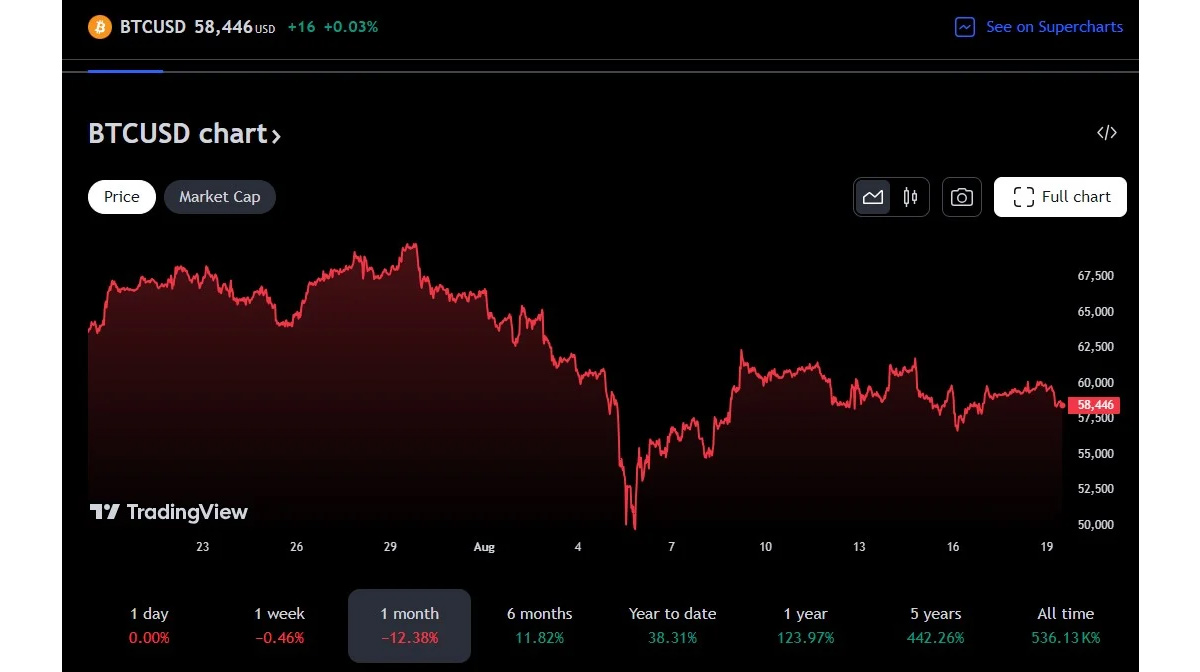Select the 5 years range tab
Screen dimensions: 1200x672
pos(936,625)
